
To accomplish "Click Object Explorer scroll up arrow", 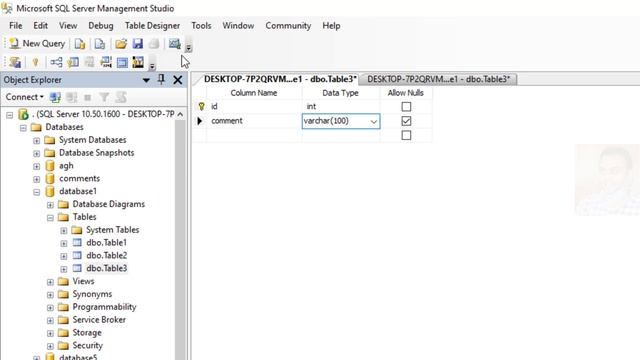I will (180, 114).
